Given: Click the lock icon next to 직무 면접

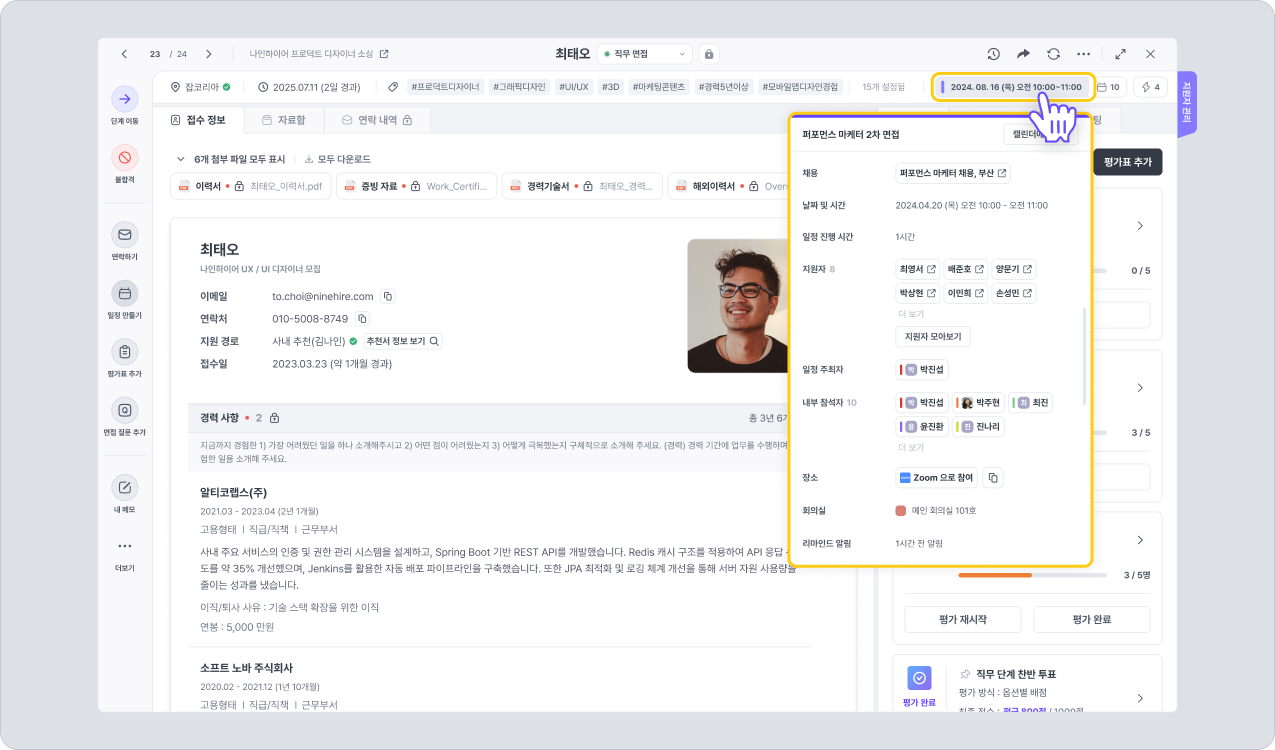Looking at the screenshot, I should (708, 54).
